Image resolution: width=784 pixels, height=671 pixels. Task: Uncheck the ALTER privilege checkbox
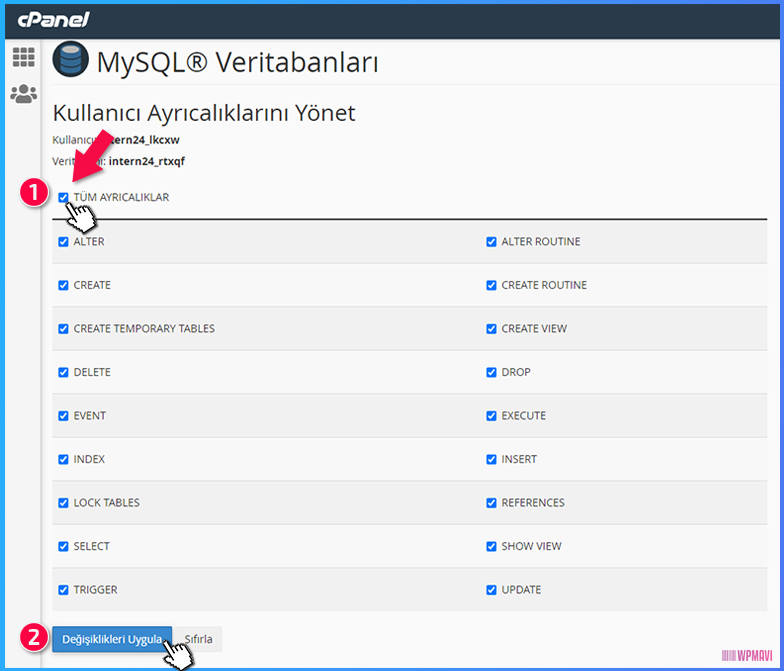(x=63, y=242)
